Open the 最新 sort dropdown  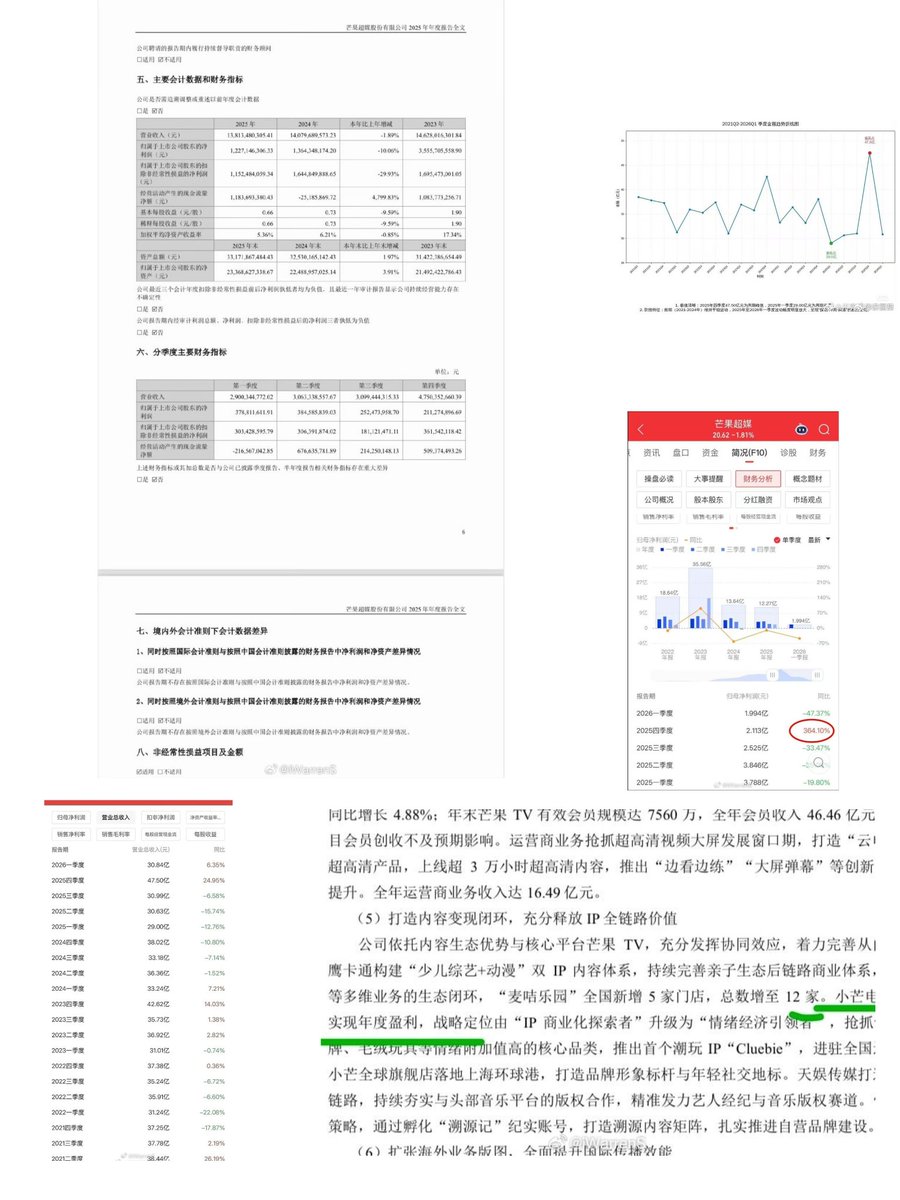(x=817, y=539)
